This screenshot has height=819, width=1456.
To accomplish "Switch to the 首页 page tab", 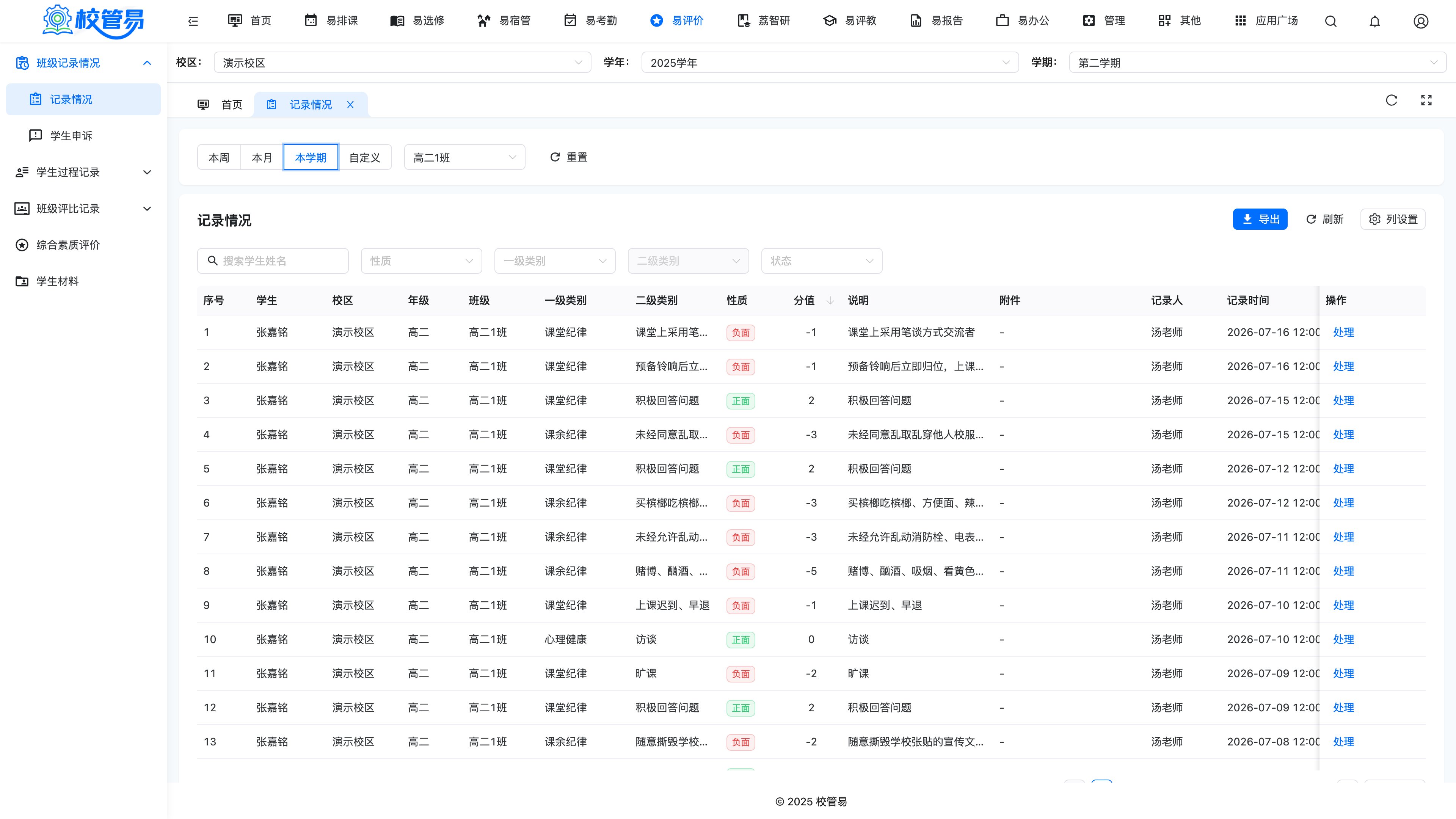I will (x=220, y=105).
